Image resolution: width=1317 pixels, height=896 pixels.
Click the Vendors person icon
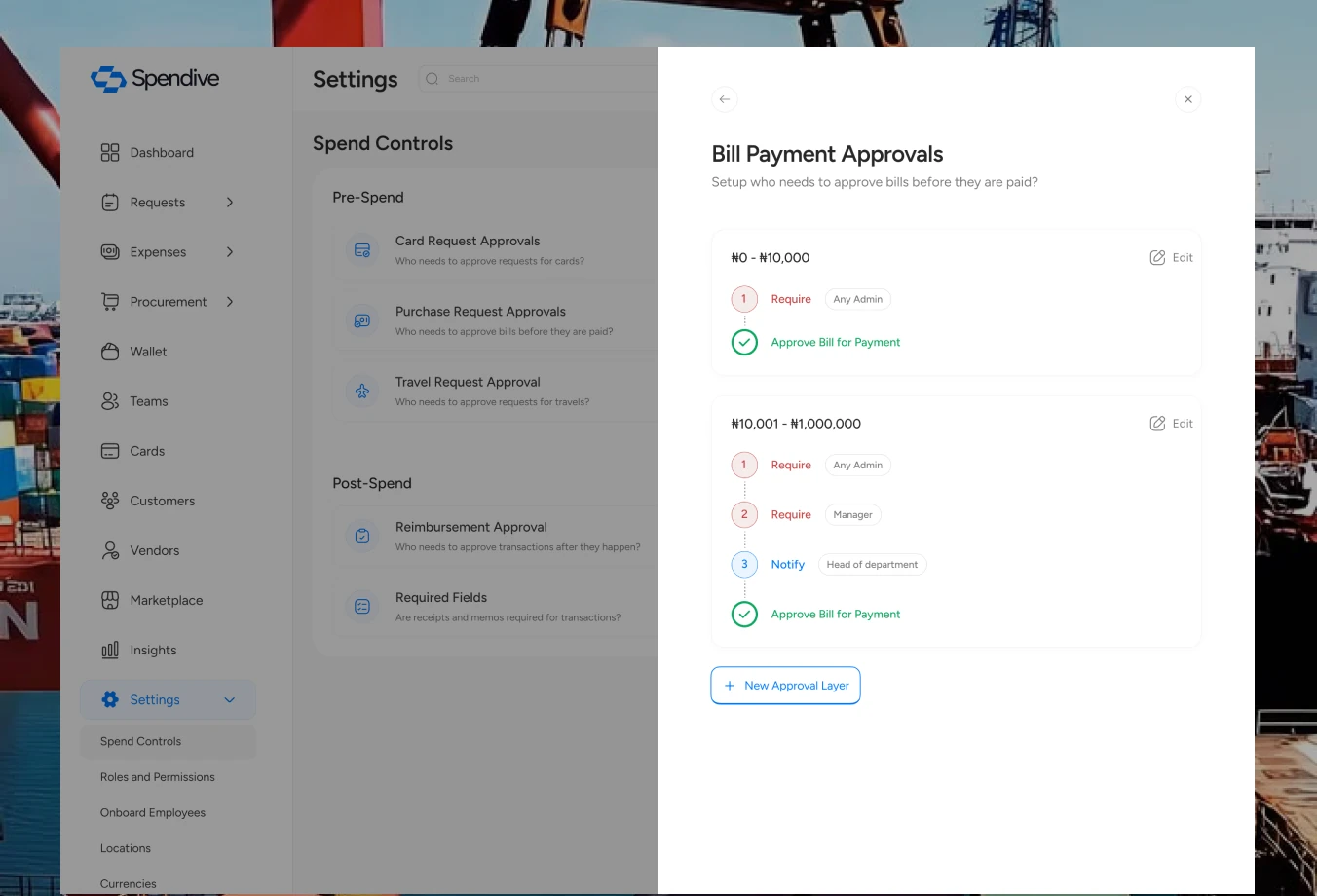tap(110, 550)
